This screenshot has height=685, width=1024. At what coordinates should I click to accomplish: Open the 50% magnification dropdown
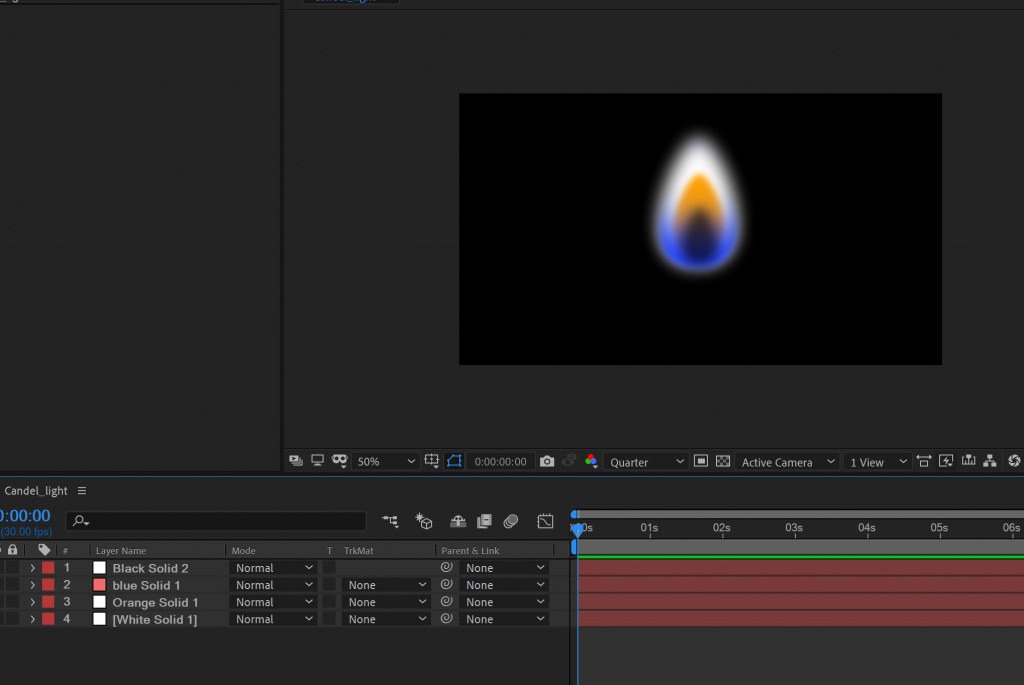[385, 462]
